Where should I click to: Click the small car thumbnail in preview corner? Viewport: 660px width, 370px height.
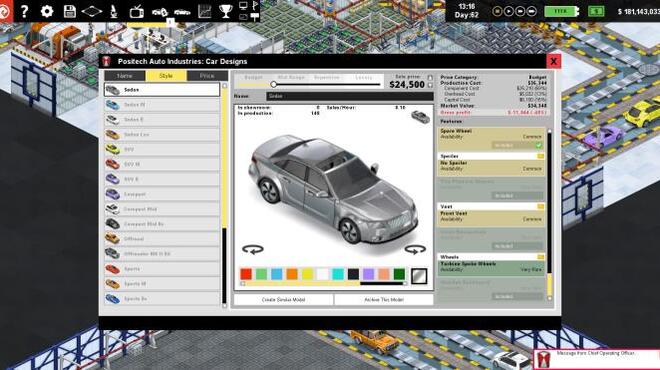coord(420,117)
